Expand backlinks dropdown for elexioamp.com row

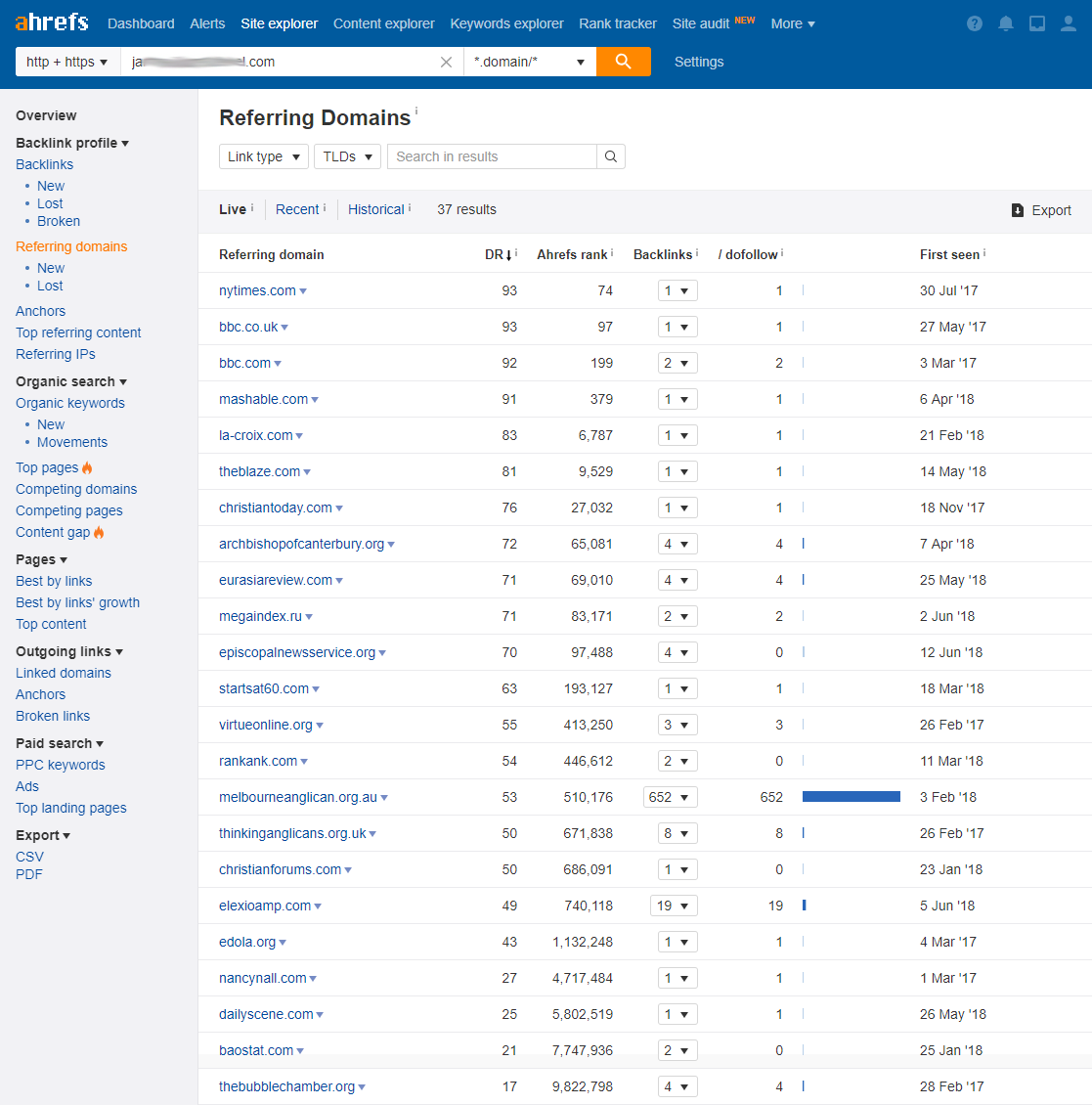point(675,906)
